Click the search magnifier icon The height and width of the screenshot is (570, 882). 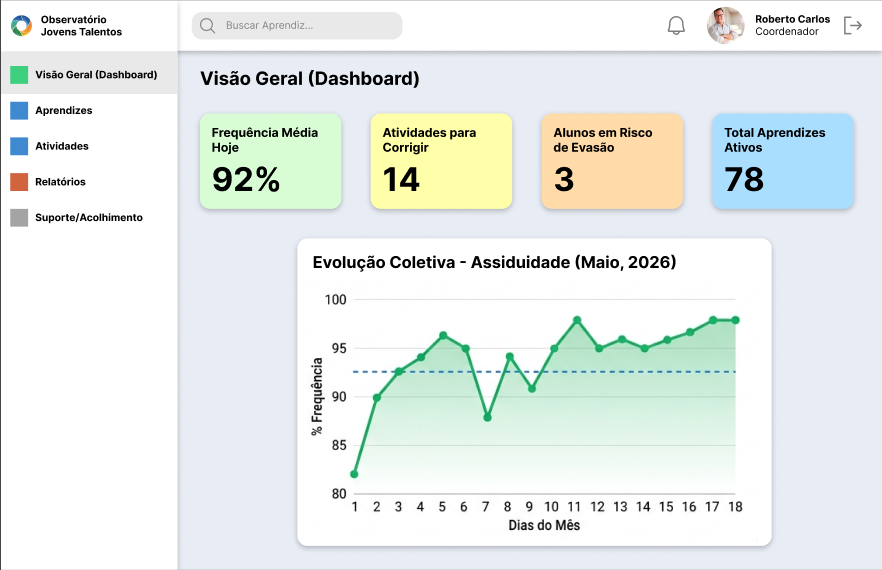pyautogui.click(x=208, y=26)
